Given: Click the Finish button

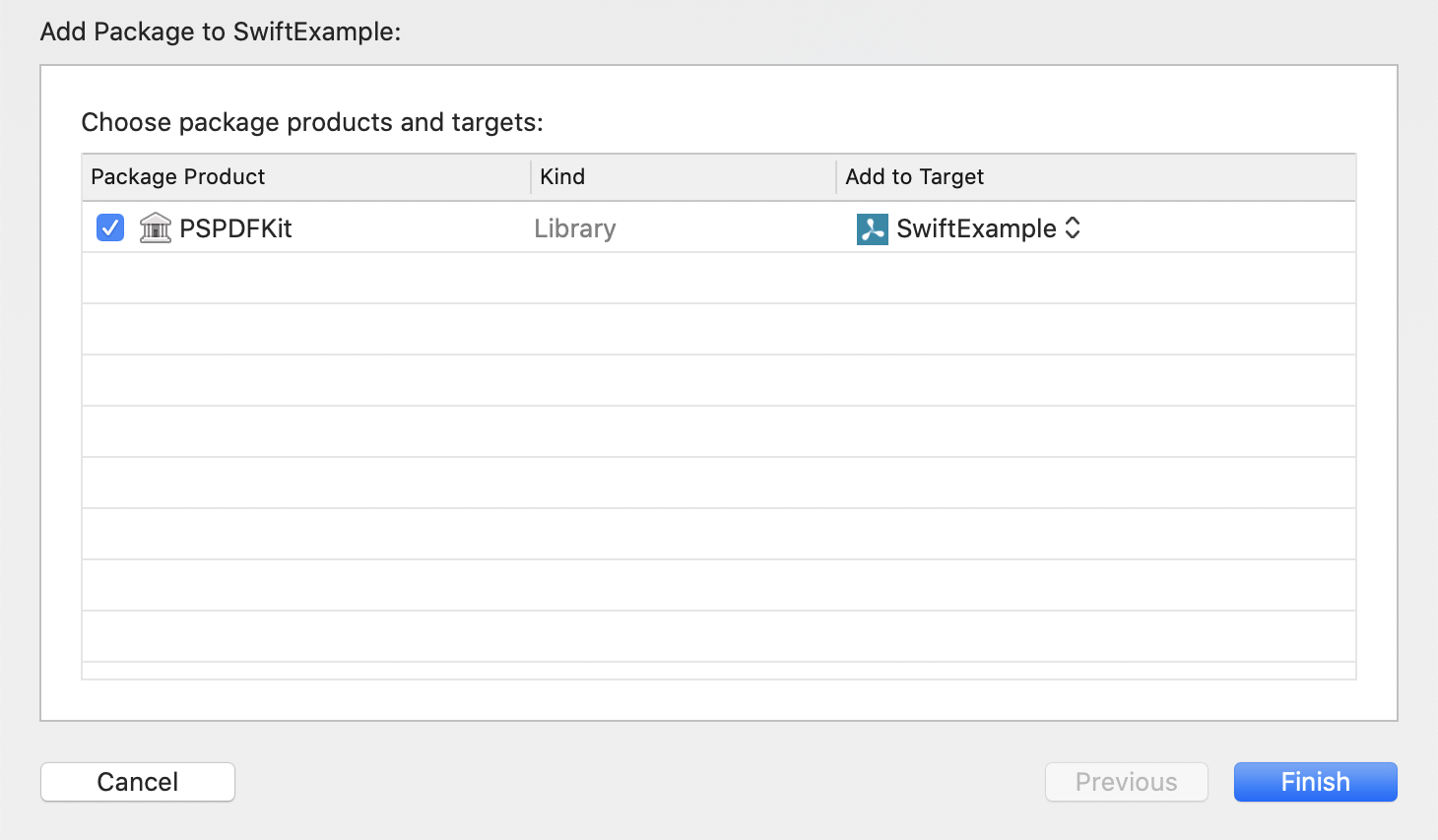Looking at the screenshot, I should [1315, 781].
